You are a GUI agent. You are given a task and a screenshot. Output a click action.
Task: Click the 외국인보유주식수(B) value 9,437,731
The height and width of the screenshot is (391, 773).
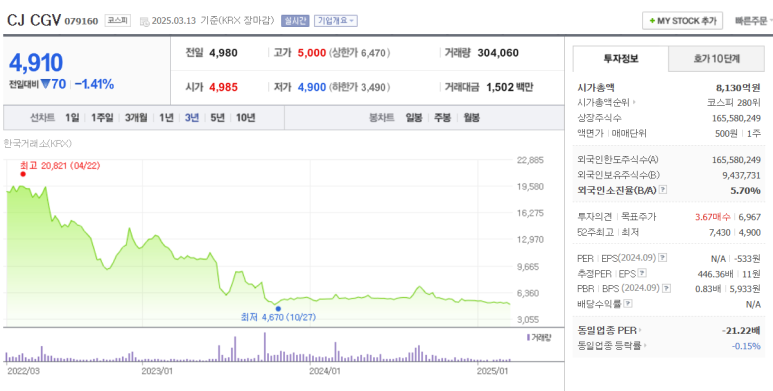[741, 175]
